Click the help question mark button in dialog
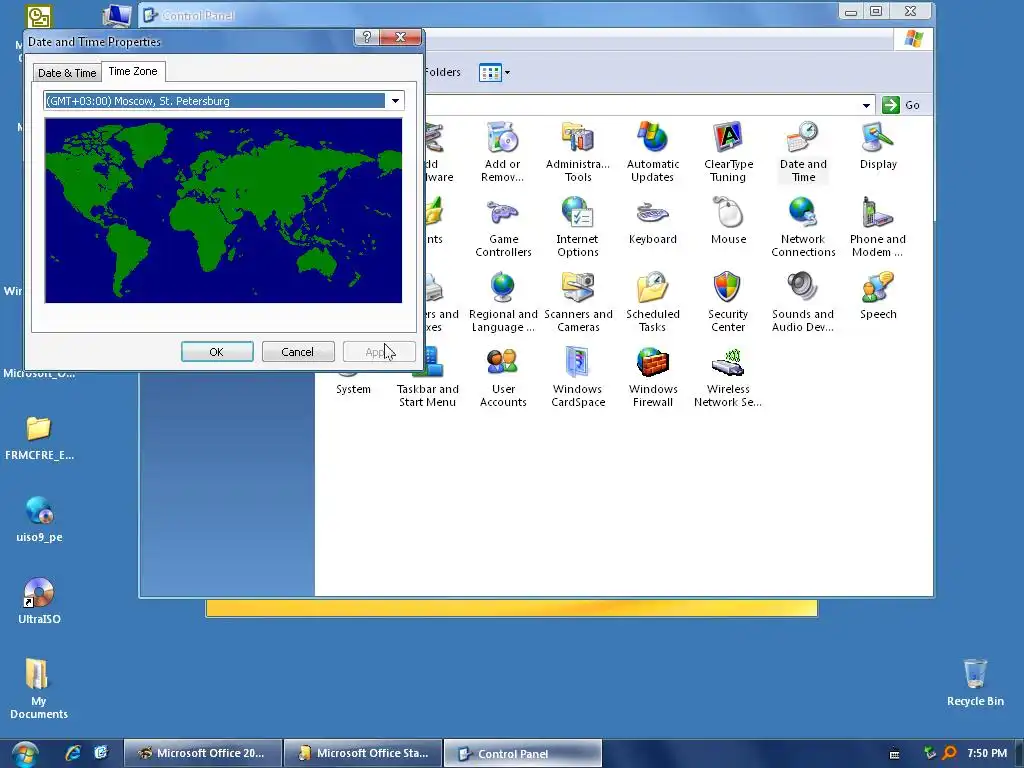Viewport: 1024px width, 768px height. tap(366, 37)
